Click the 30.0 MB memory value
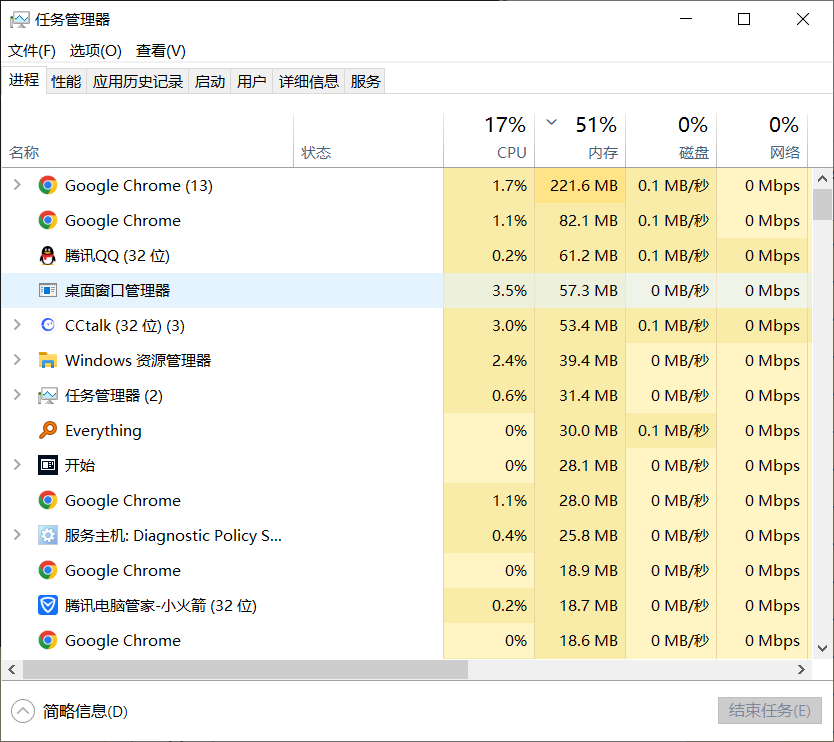 pos(588,430)
